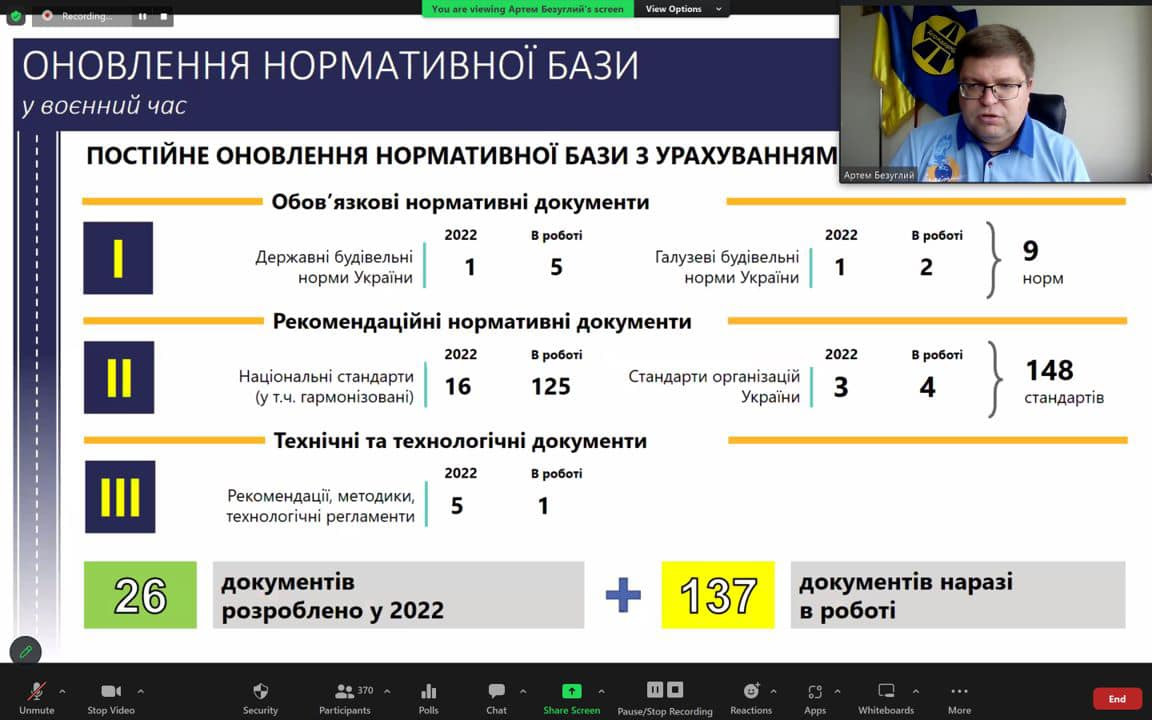Expand the audio settings arrow beside Unmute
Viewport: 1152px width, 720px height.
click(x=62, y=691)
